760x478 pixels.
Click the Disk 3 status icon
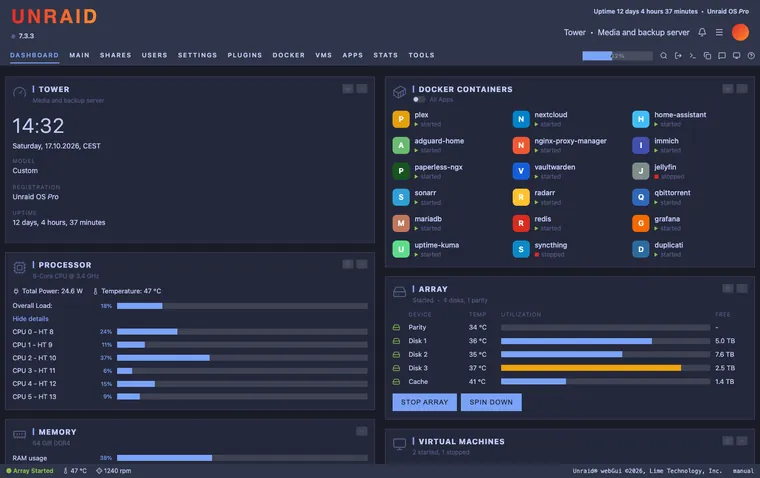[396, 368]
